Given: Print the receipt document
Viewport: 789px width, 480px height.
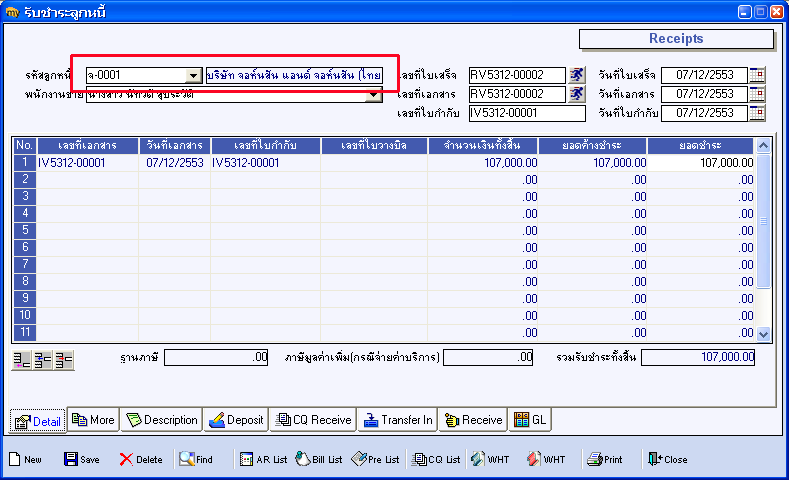Looking at the screenshot, I should (605, 459).
